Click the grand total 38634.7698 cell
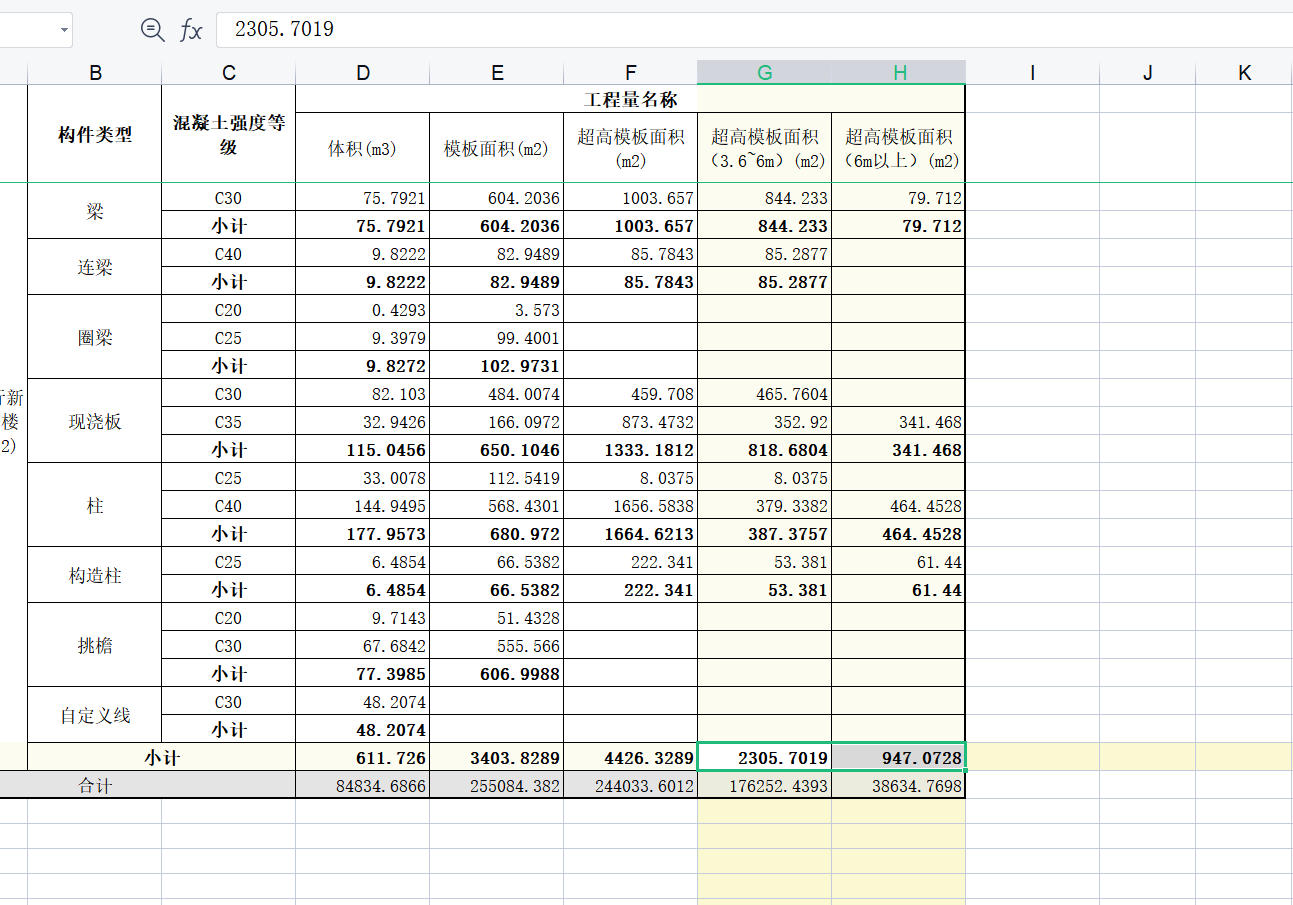Image resolution: width=1293 pixels, height=905 pixels. coord(899,785)
